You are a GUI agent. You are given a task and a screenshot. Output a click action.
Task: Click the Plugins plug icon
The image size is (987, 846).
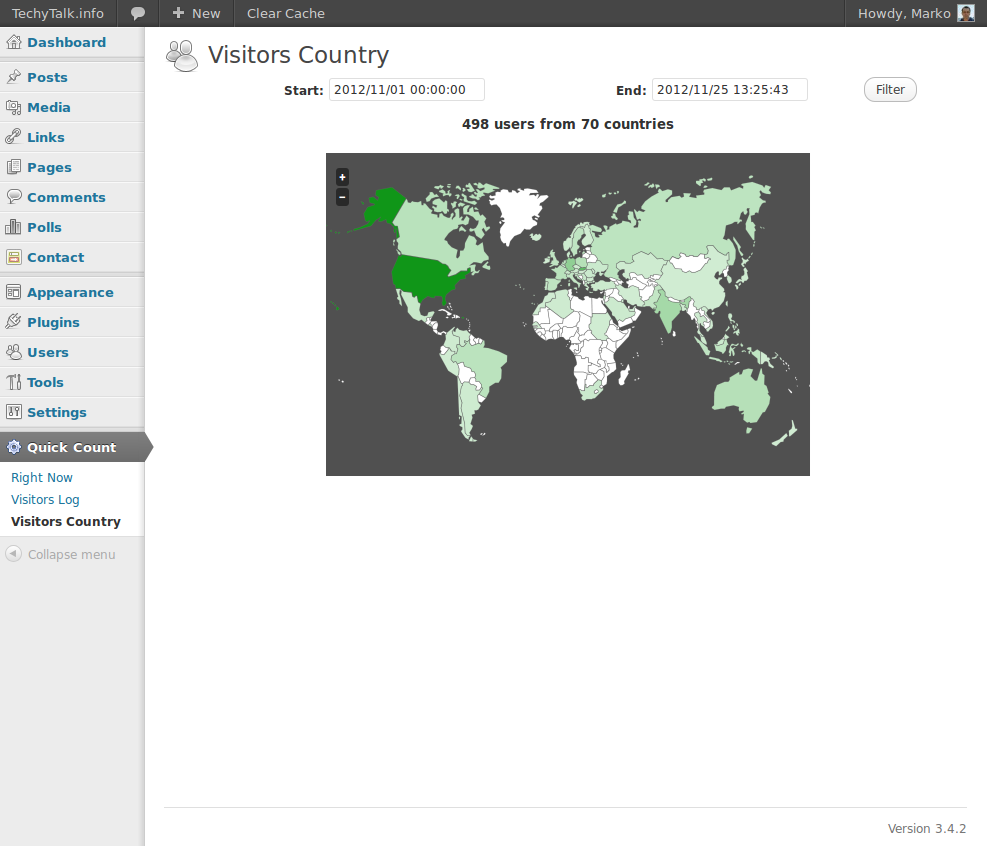[x=14, y=322]
